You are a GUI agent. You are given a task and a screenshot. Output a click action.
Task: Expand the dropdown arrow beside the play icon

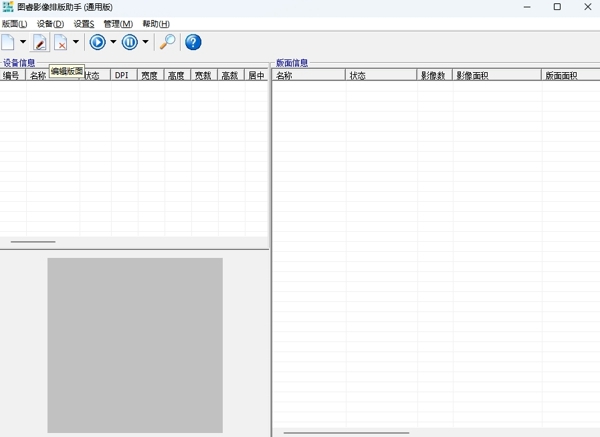tap(113, 42)
